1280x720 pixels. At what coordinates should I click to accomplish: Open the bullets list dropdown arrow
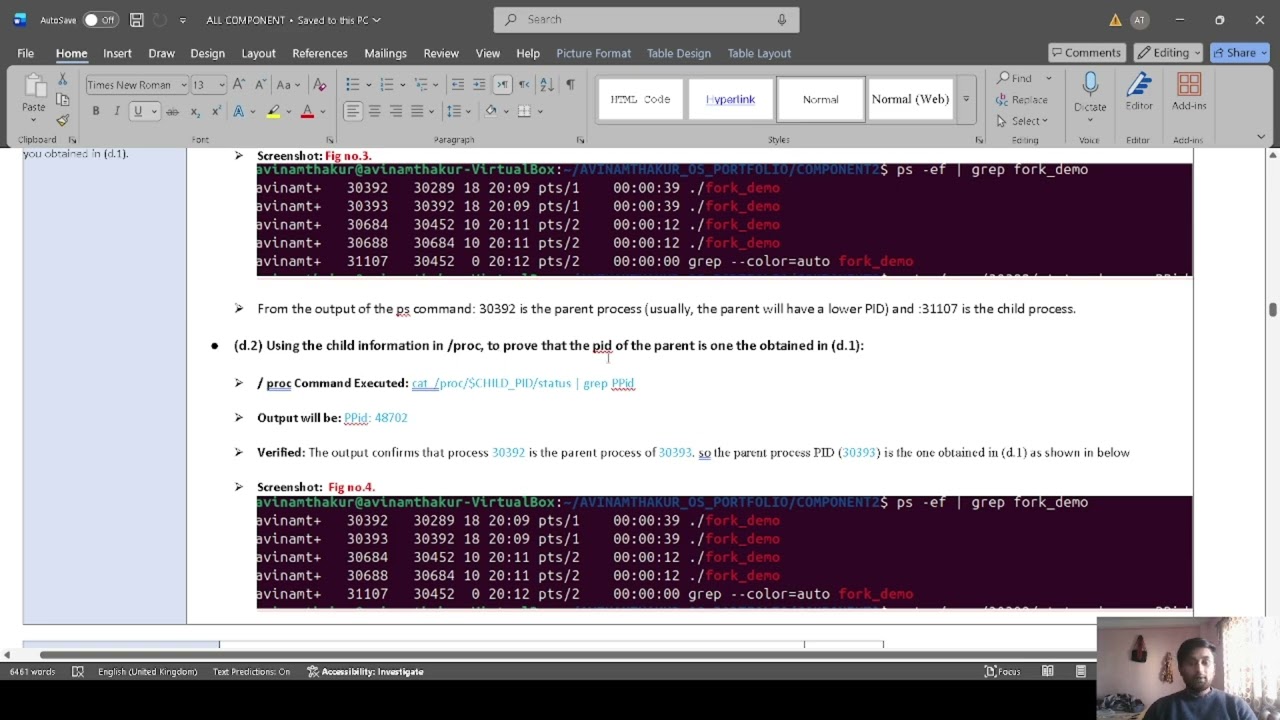click(x=369, y=85)
